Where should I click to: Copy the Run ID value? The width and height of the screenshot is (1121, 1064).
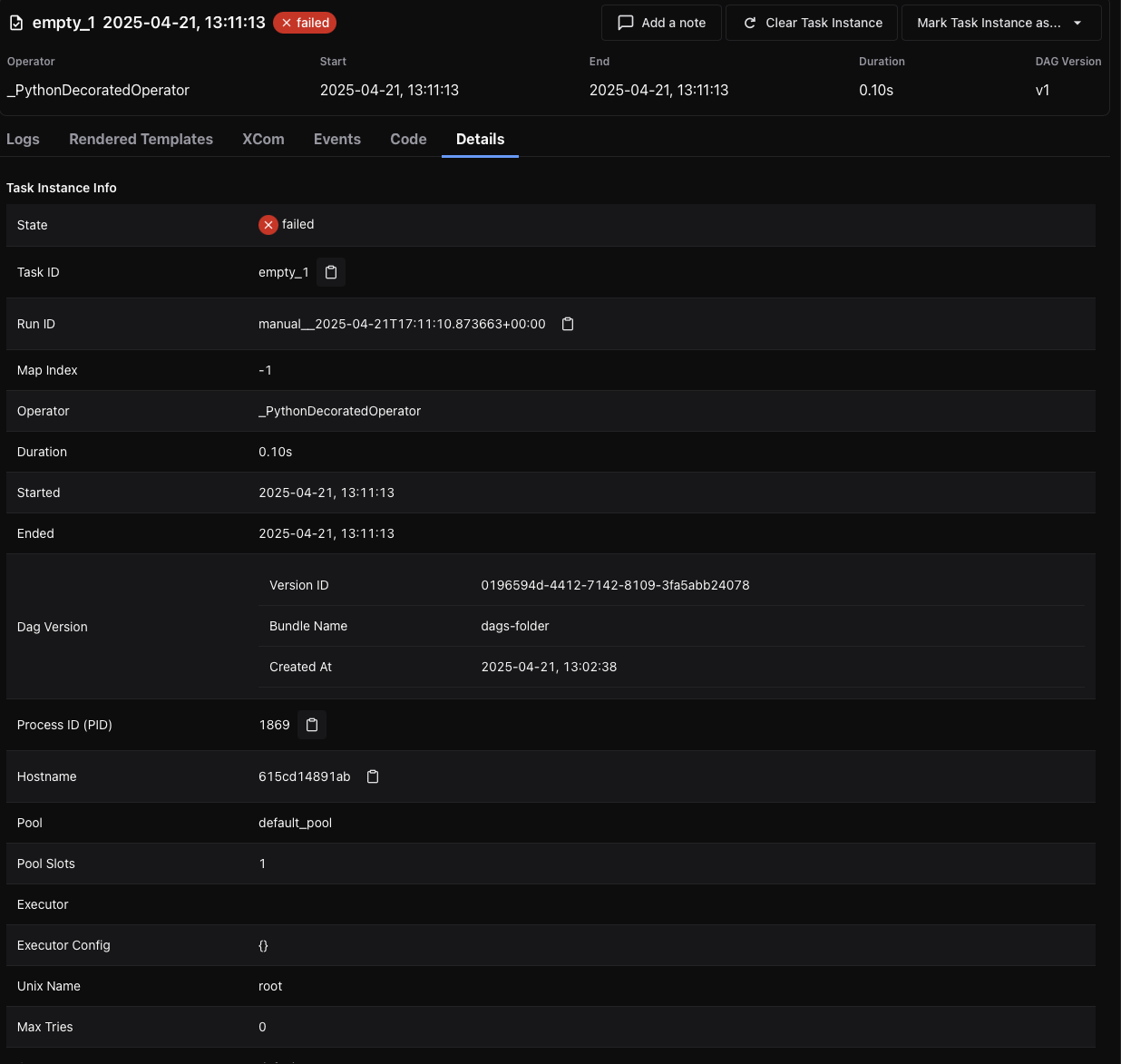(x=568, y=324)
